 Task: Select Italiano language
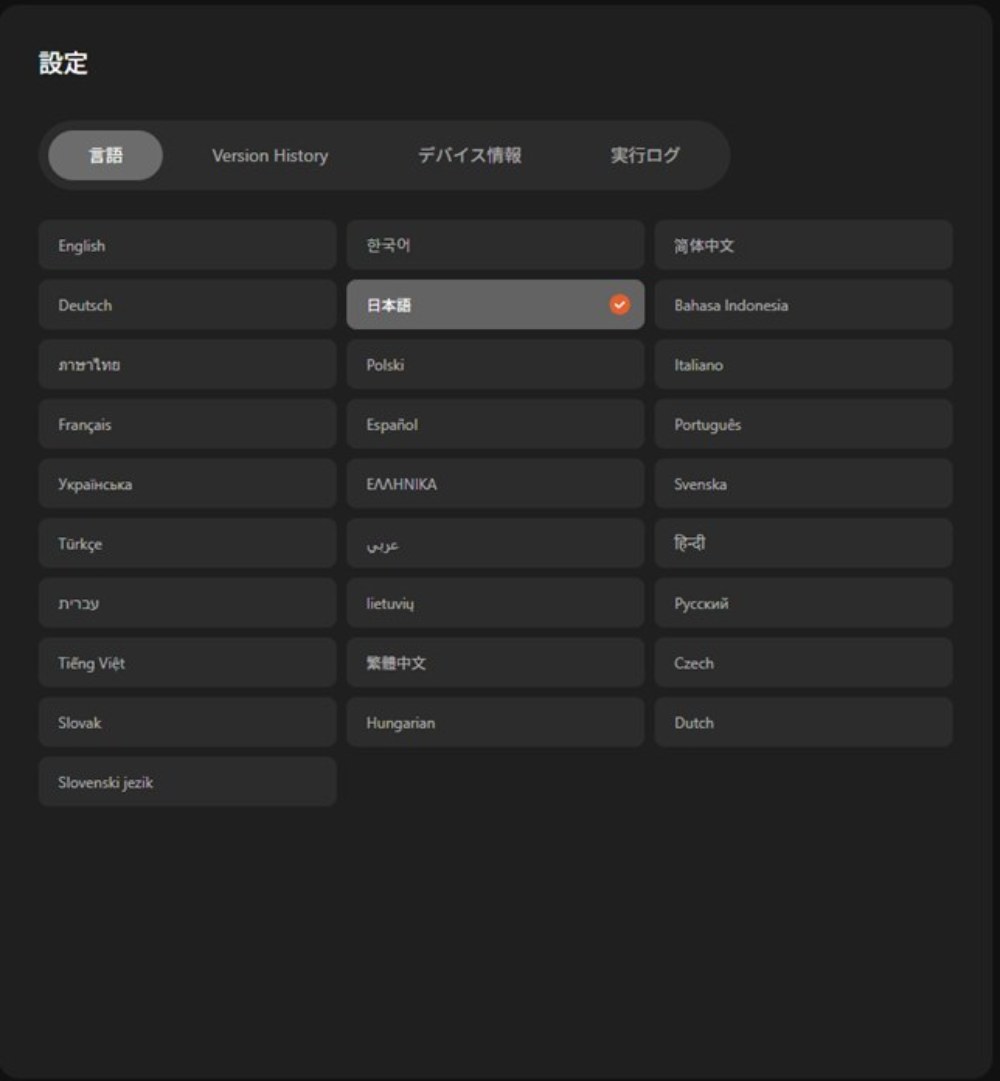[x=804, y=365]
